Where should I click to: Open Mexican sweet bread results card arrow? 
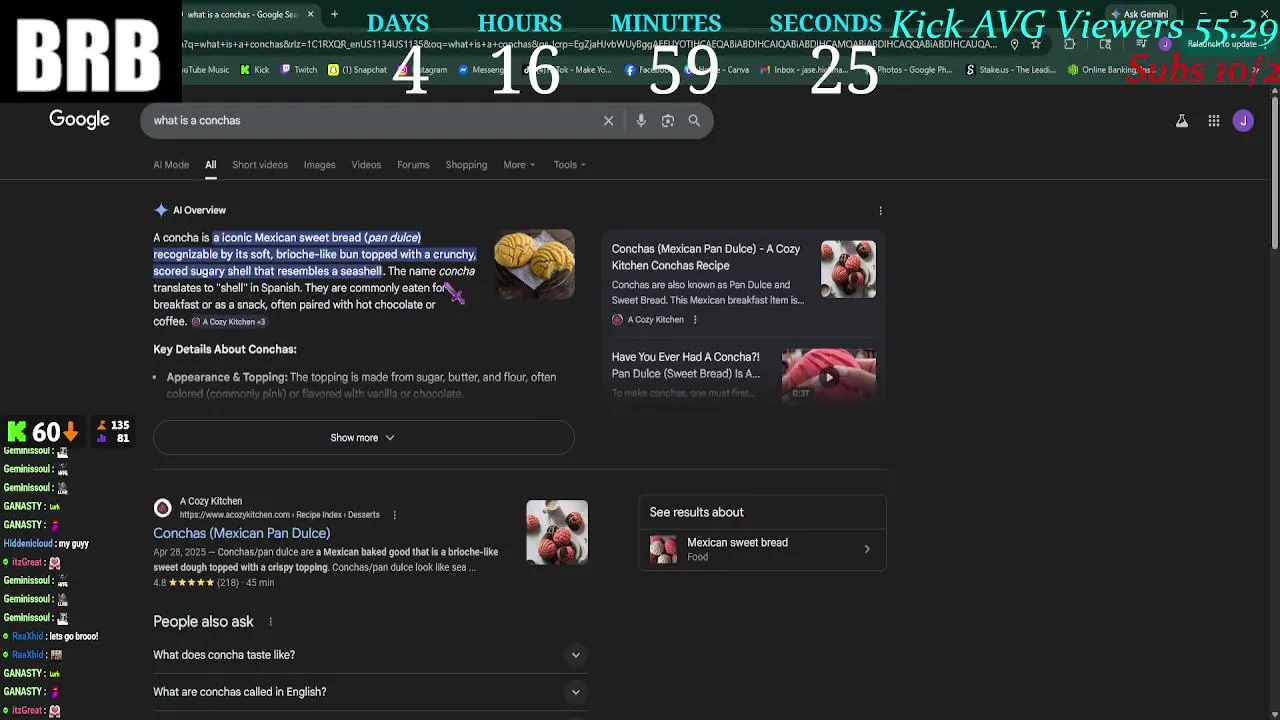[867, 549]
